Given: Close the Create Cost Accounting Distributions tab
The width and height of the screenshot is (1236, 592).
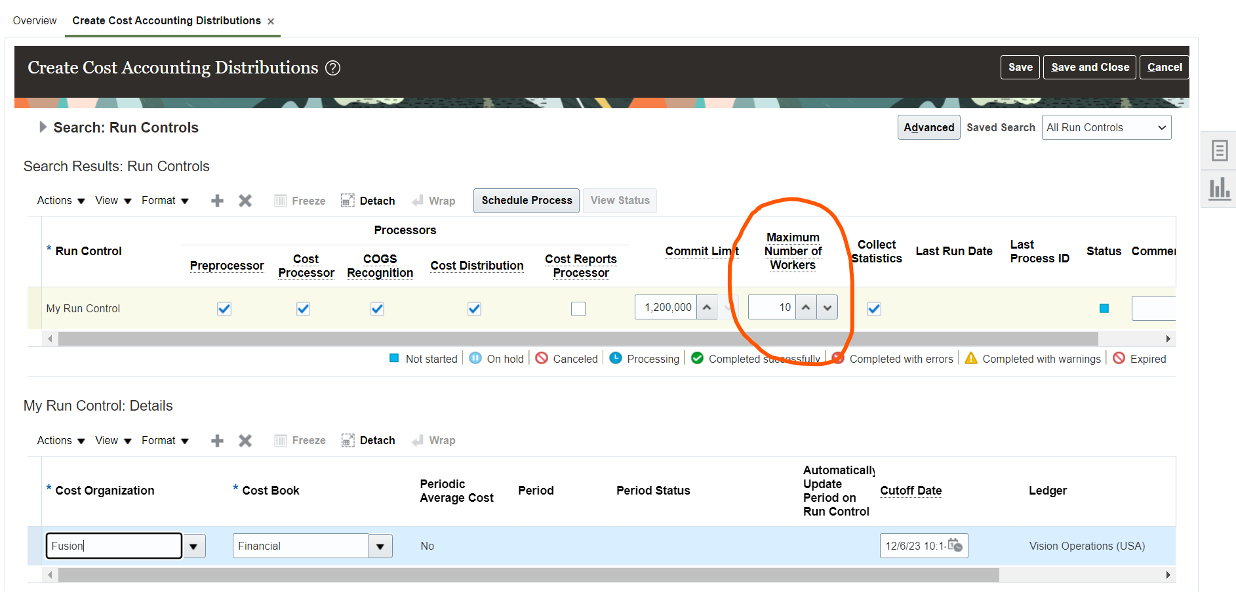Looking at the screenshot, I should (x=271, y=21).
